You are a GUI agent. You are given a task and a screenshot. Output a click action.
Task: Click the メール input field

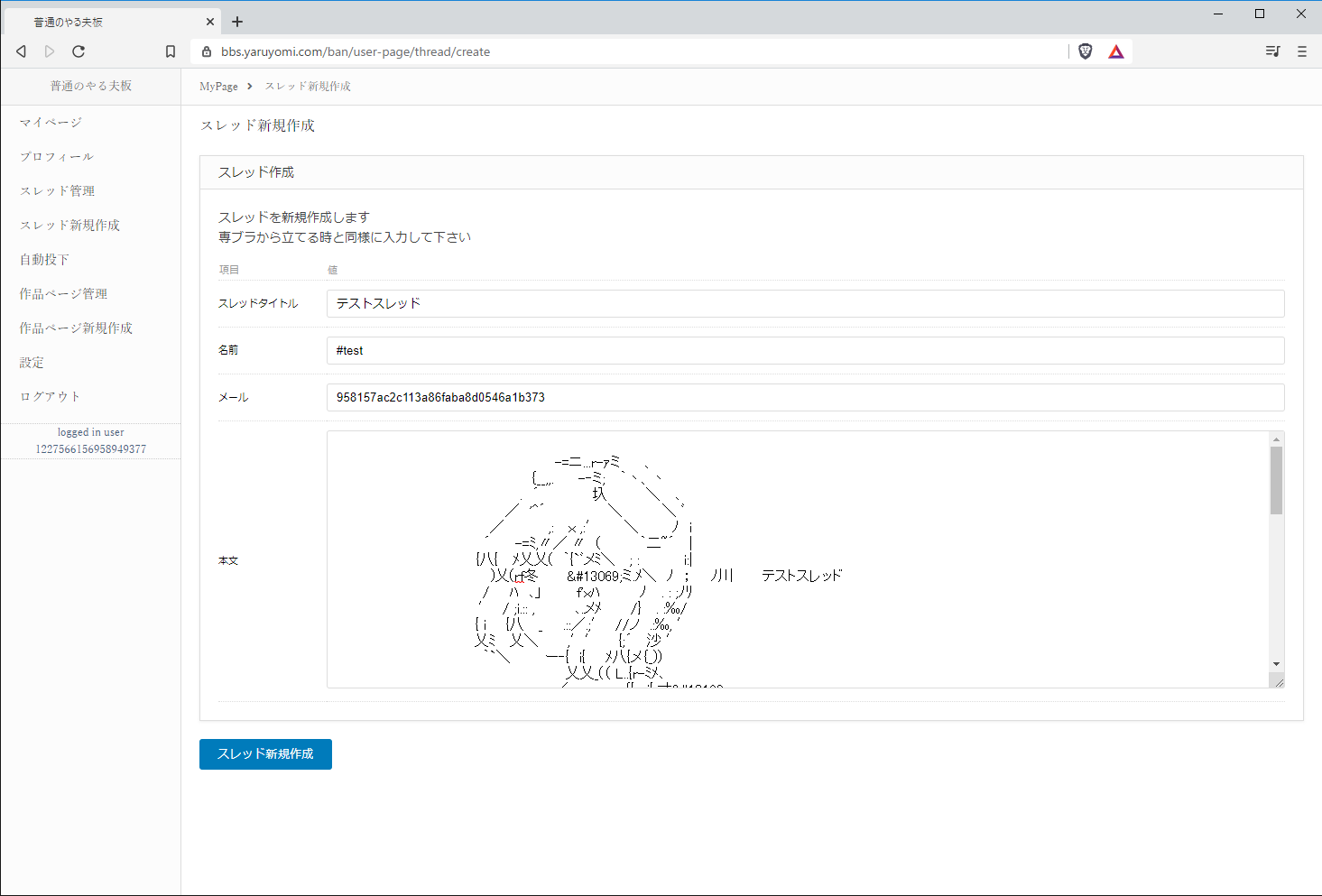pyautogui.click(x=805, y=397)
